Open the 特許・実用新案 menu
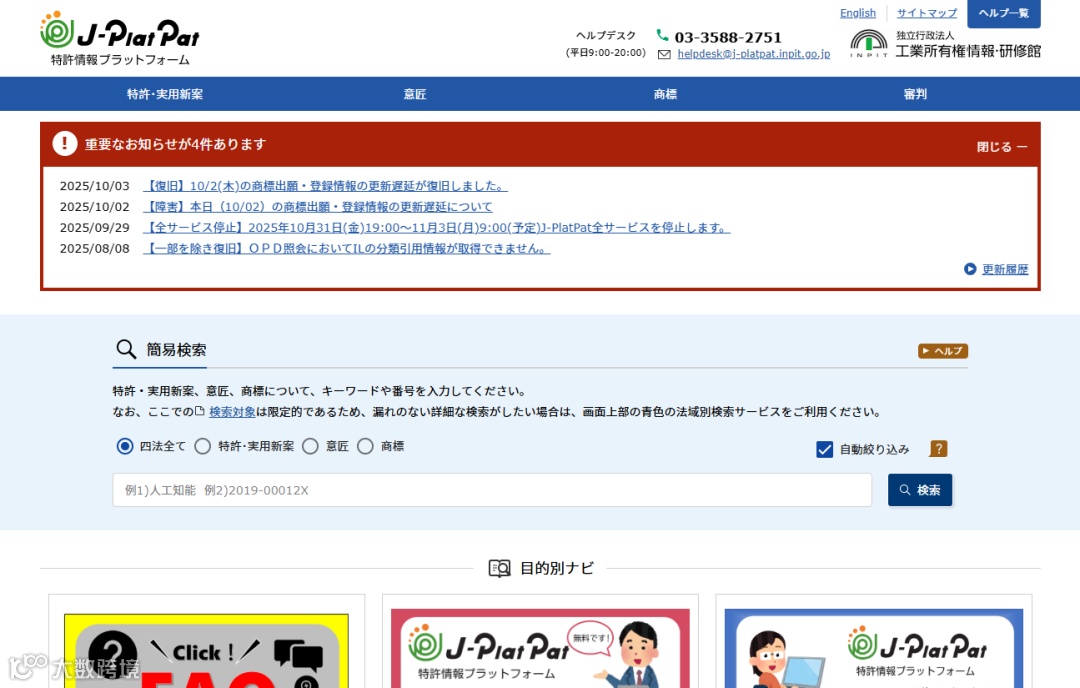Image resolution: width=1080 pixels, height=688 pixels. pyautogui.click(x=165, y=94)
